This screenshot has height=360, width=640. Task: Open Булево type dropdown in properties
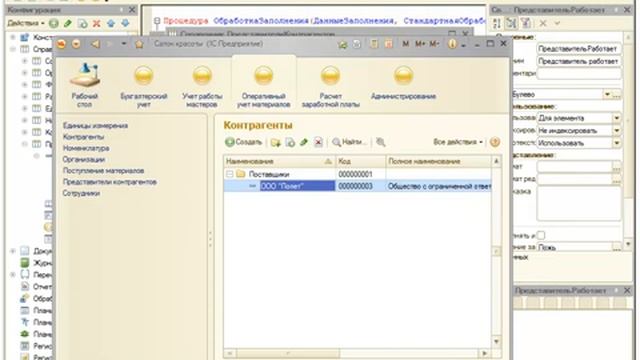point(607,95)
